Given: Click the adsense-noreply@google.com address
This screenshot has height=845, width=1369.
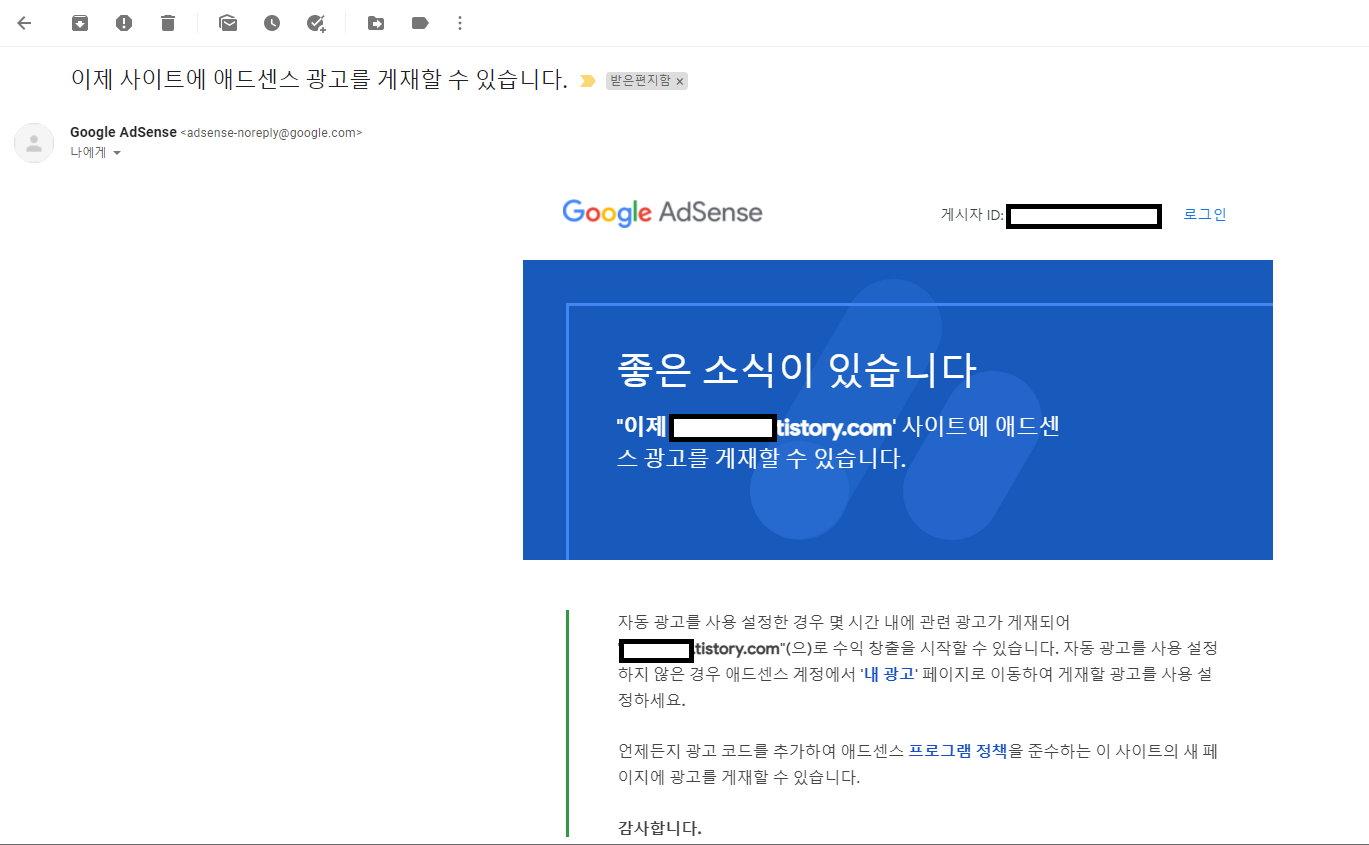Looking at the screenshot, I should coord(271,133).
